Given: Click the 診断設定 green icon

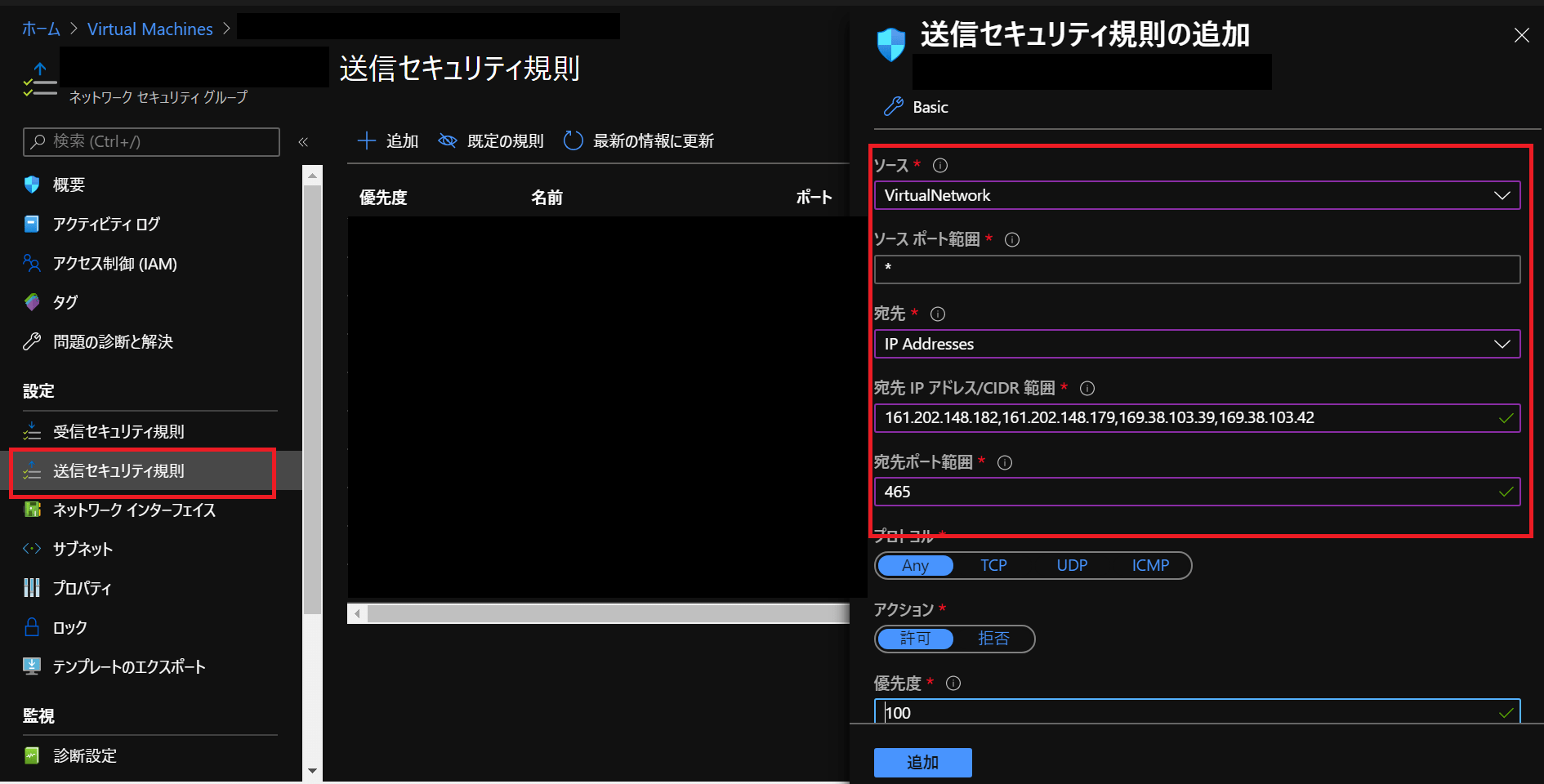Looking at the screenshot, I should (x=32, y=755).
